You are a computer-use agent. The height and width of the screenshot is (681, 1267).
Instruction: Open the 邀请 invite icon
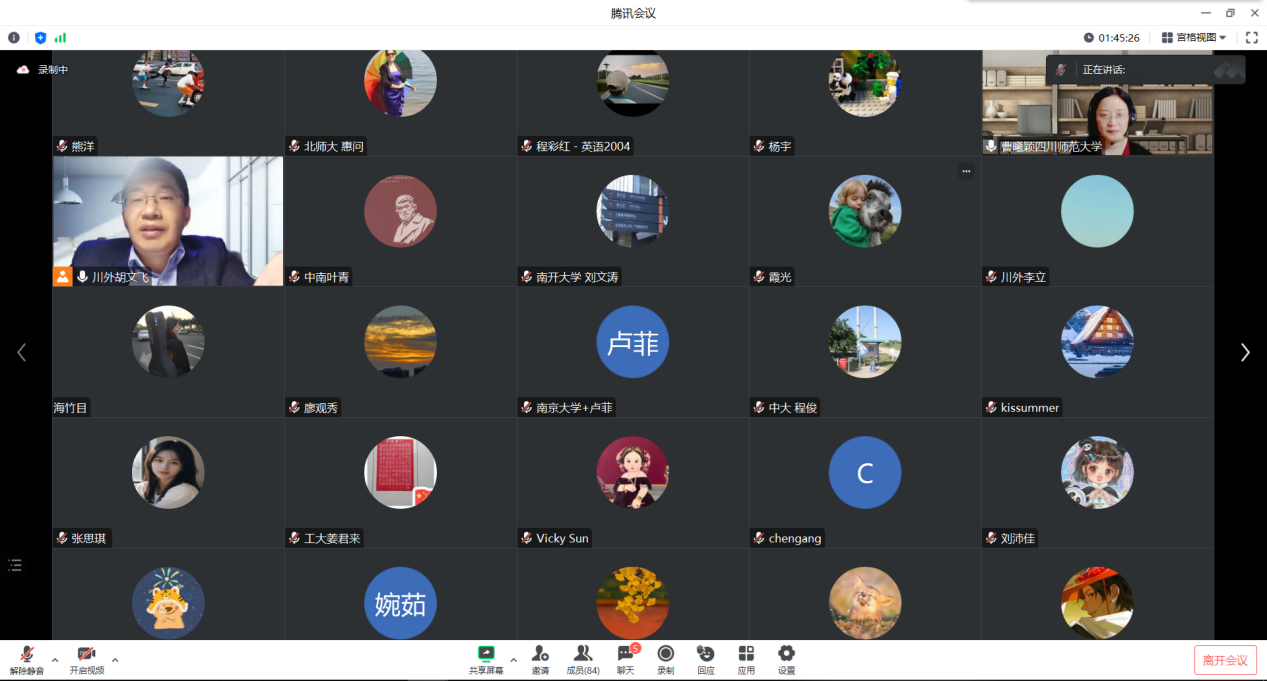[x=540, y=654]
